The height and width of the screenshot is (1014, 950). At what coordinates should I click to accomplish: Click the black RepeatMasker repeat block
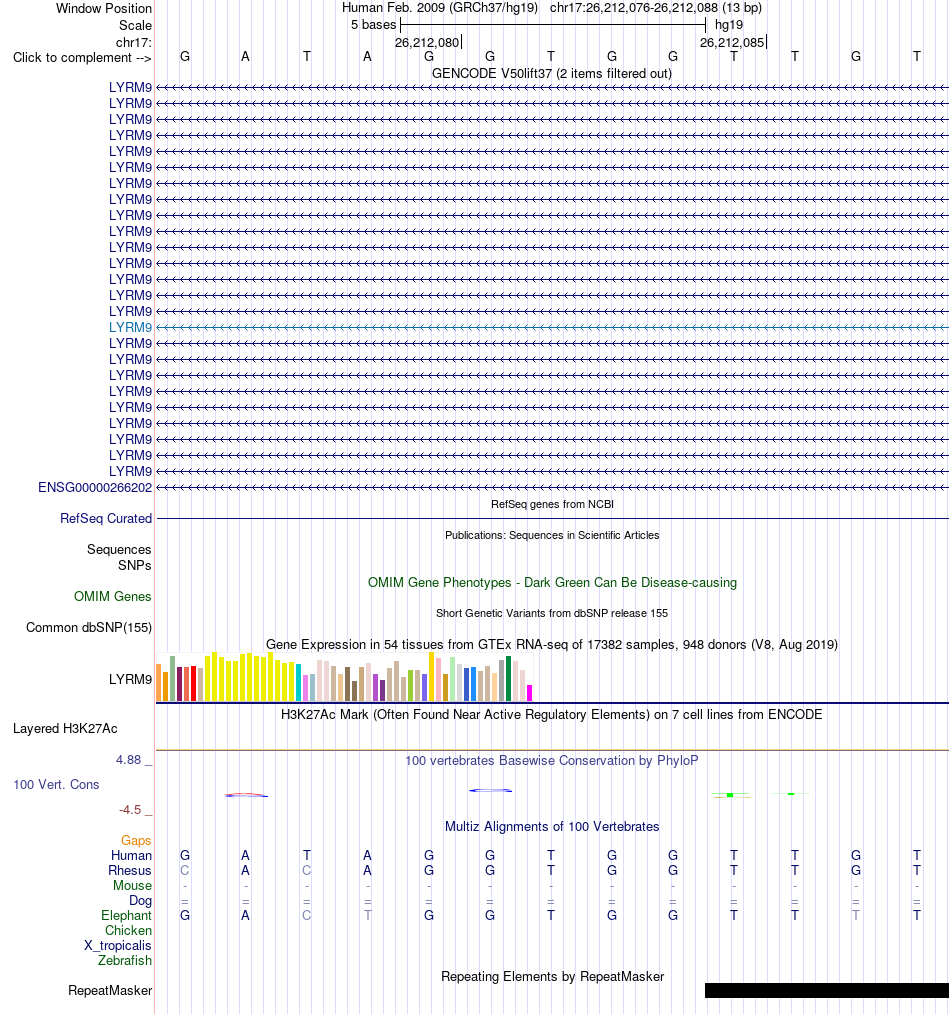pos(826,991)
